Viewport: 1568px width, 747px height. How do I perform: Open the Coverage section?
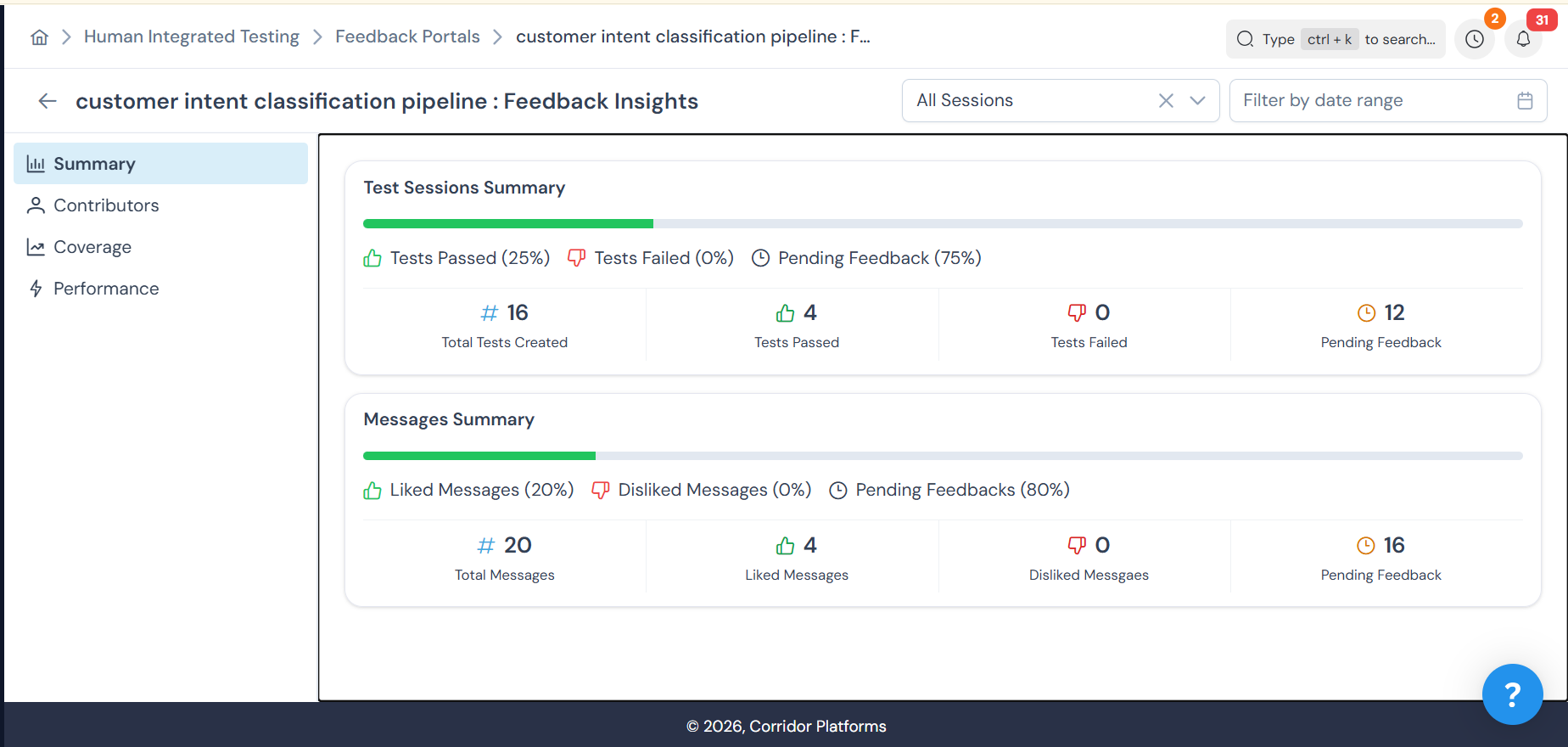(x=92, y=247)
